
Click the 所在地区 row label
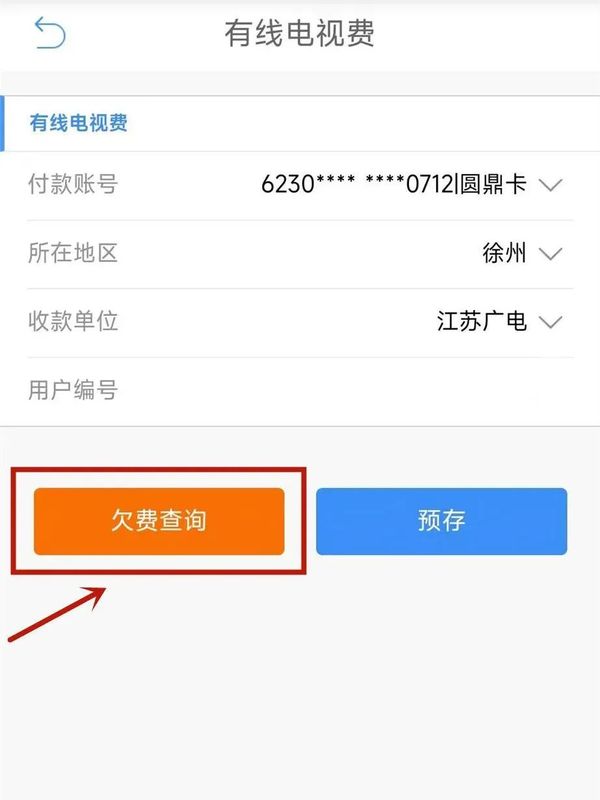click(73, 253)
